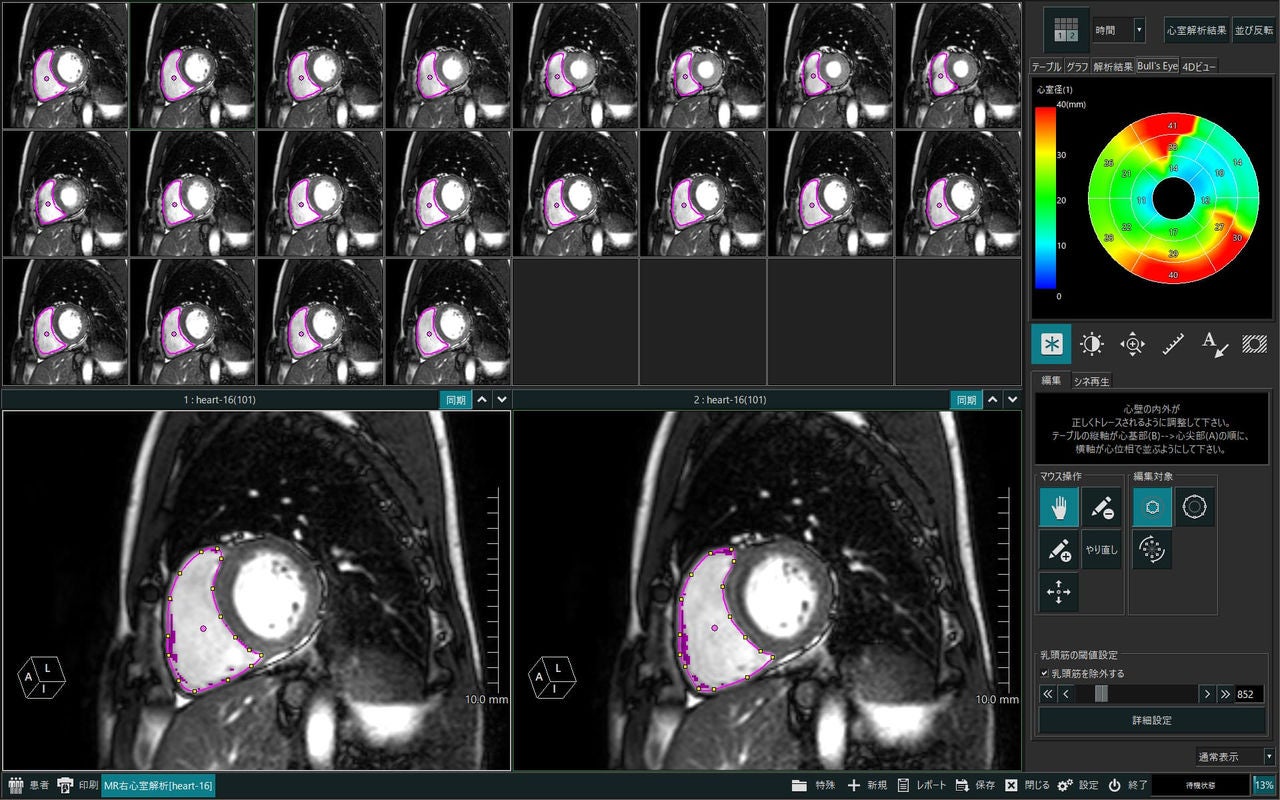The image size is (1280, 800).
Task: Open the 通常表示 display mode dropdown
Action: [1270, 757]
